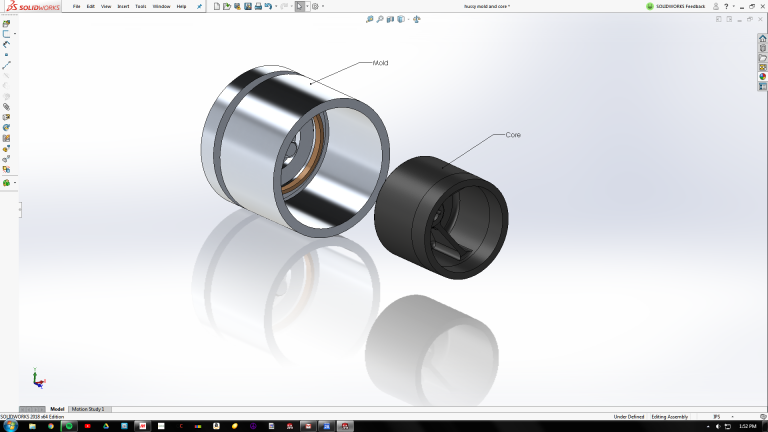Open the Options gear
Screen dimensions: 768x432
(315, 6)
